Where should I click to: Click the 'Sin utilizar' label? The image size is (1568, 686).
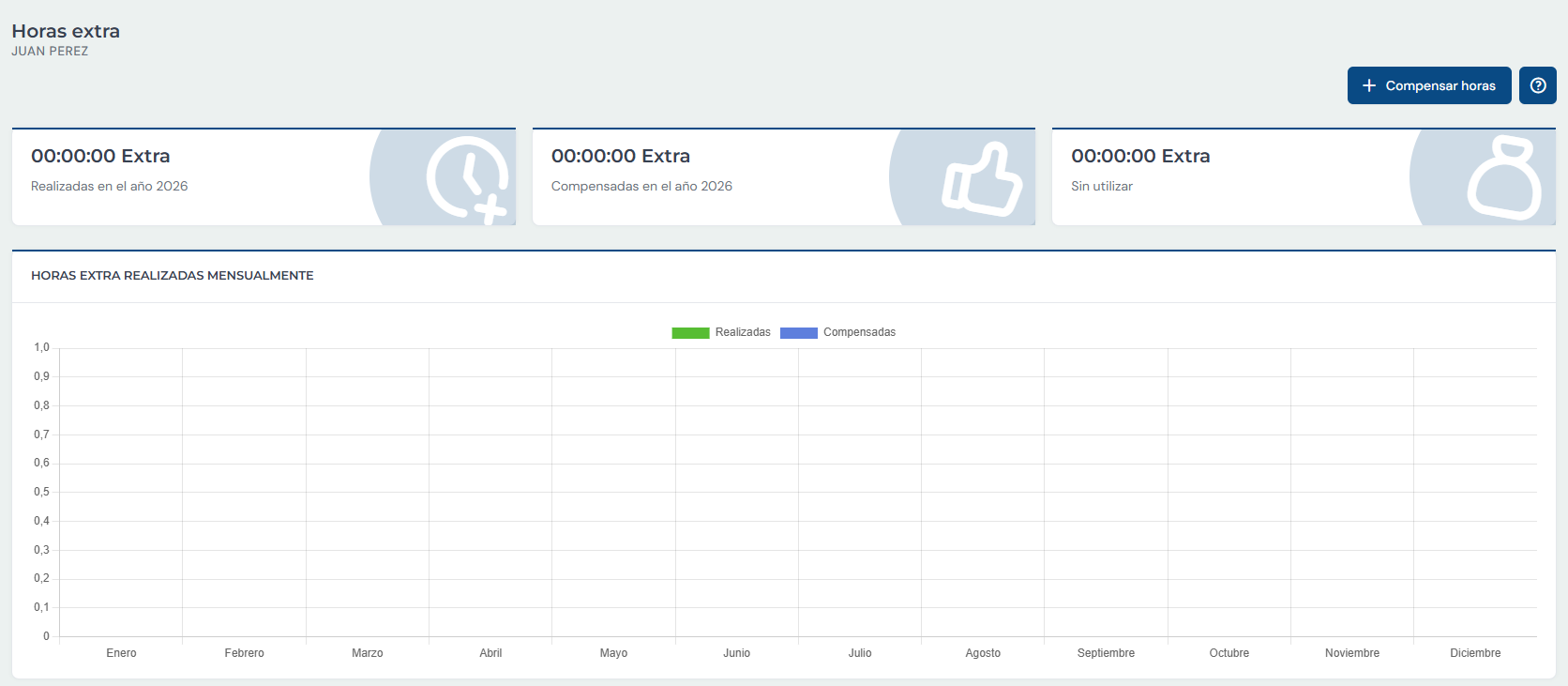tap(1102, 186)
